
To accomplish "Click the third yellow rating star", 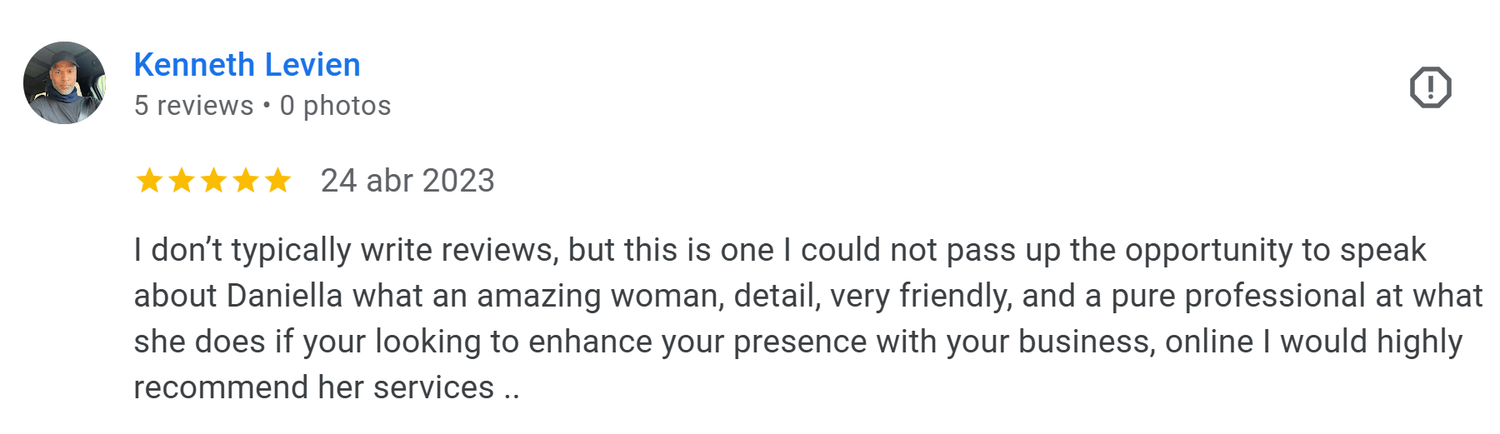I will [213, 181].
